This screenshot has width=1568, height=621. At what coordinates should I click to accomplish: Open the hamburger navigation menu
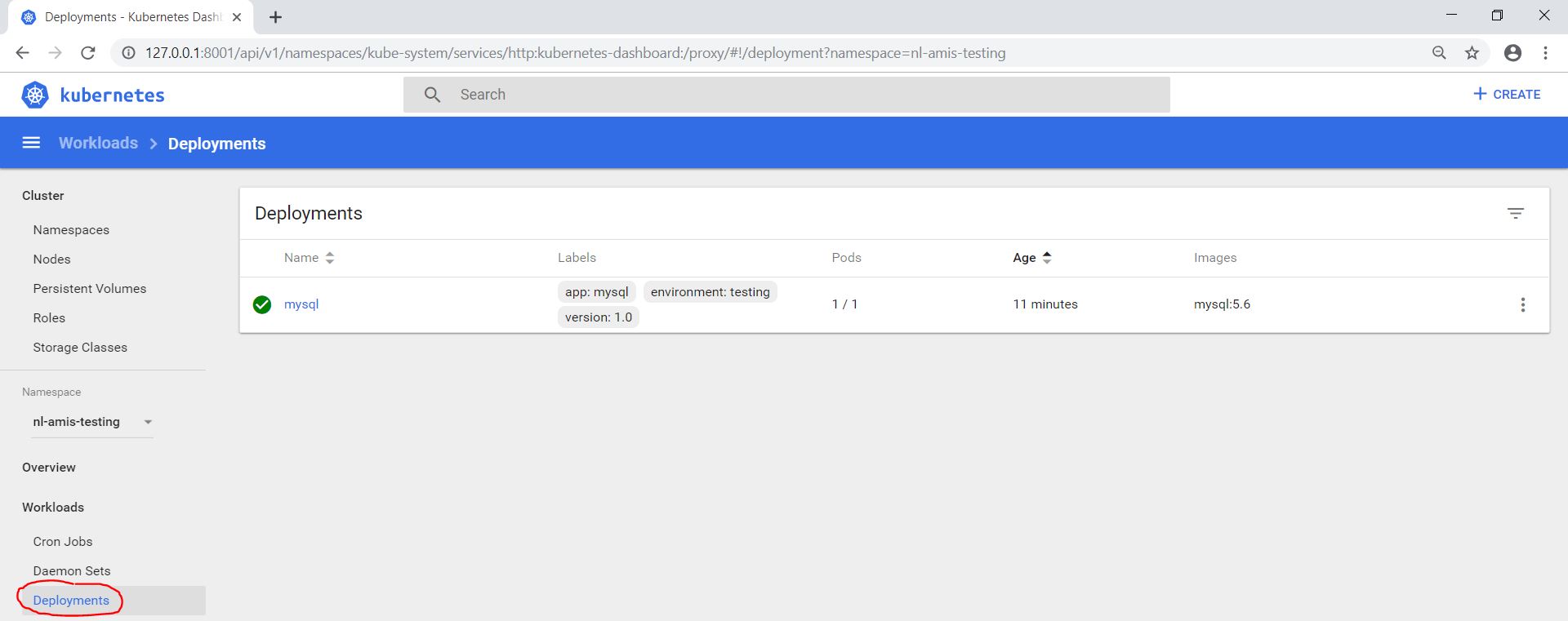31,143
